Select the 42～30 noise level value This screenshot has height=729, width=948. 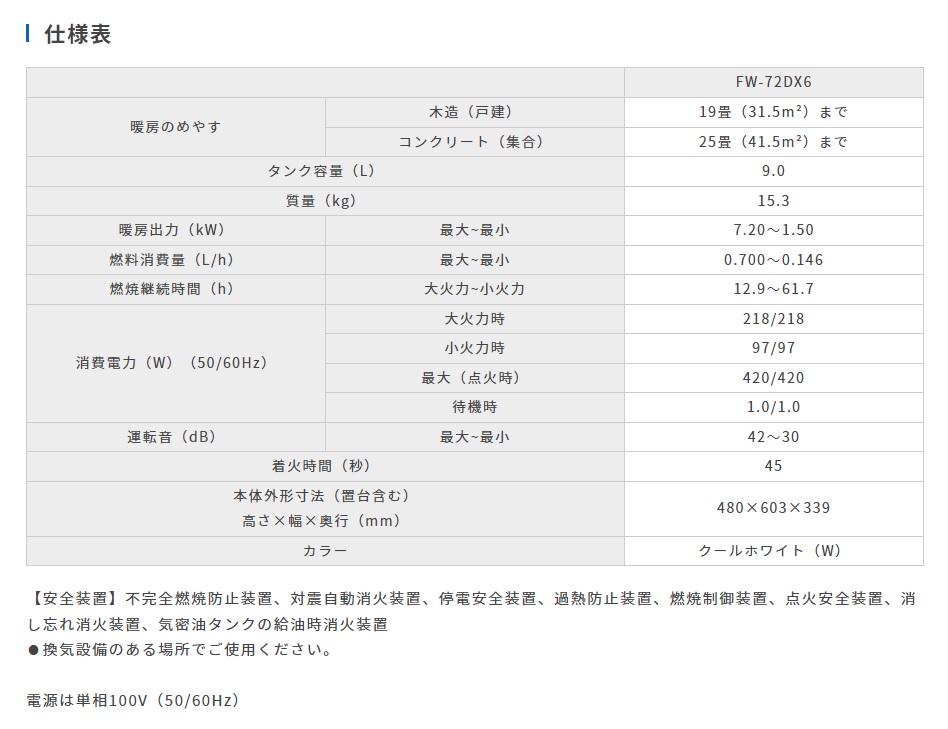click(x=773, y=436)
